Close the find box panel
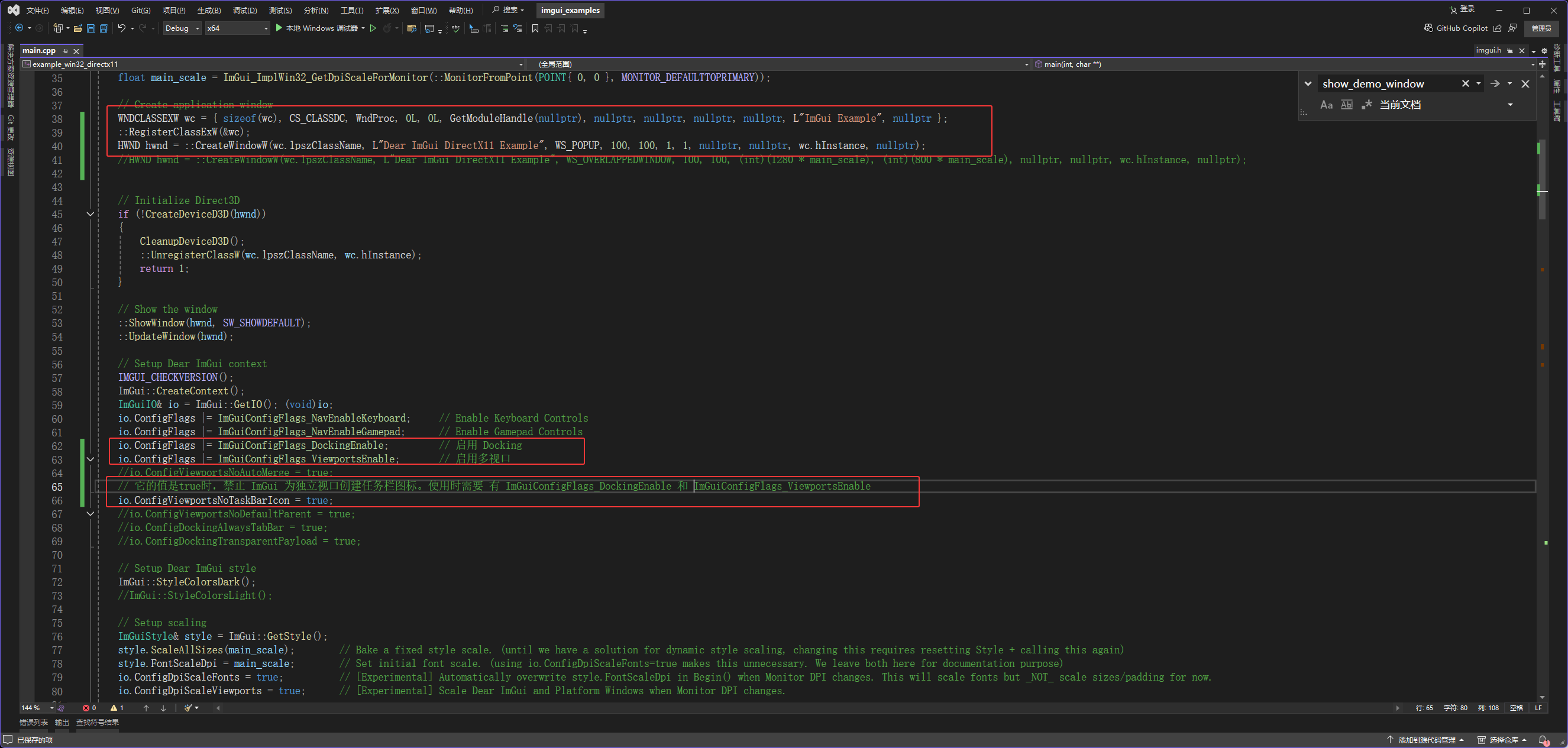 pos(1525,84)
